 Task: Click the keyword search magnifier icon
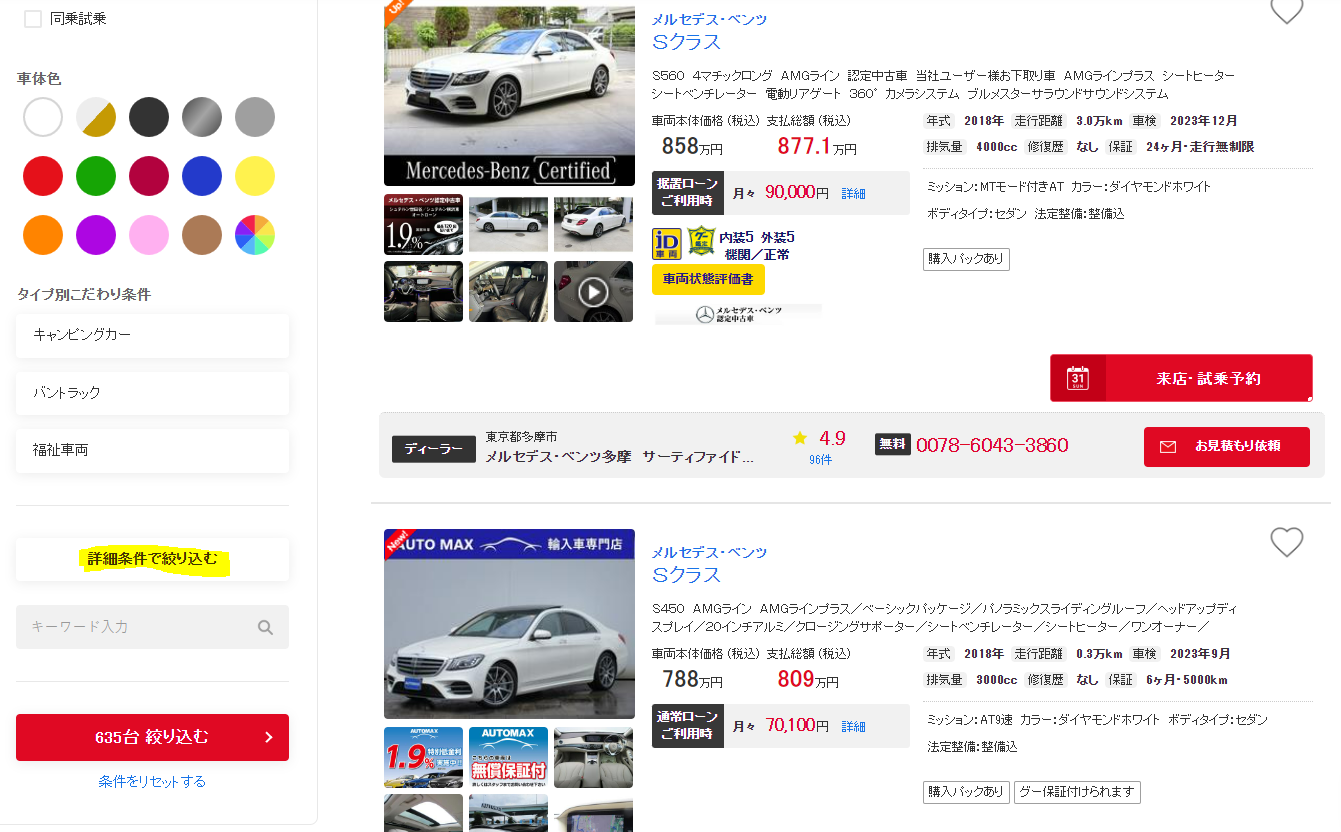tap(265, 627)
